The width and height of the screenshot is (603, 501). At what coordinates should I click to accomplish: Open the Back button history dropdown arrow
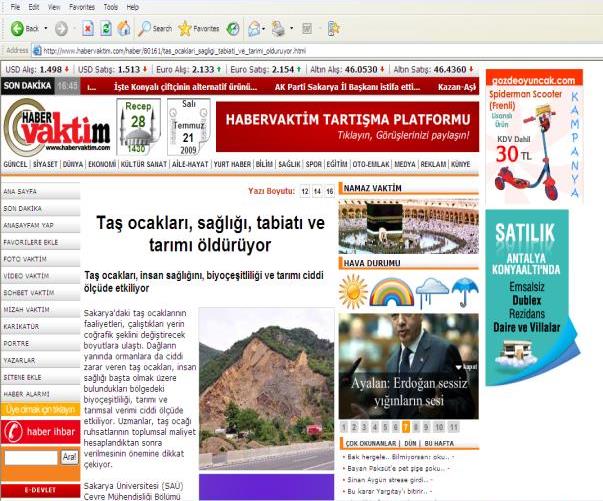46,28
